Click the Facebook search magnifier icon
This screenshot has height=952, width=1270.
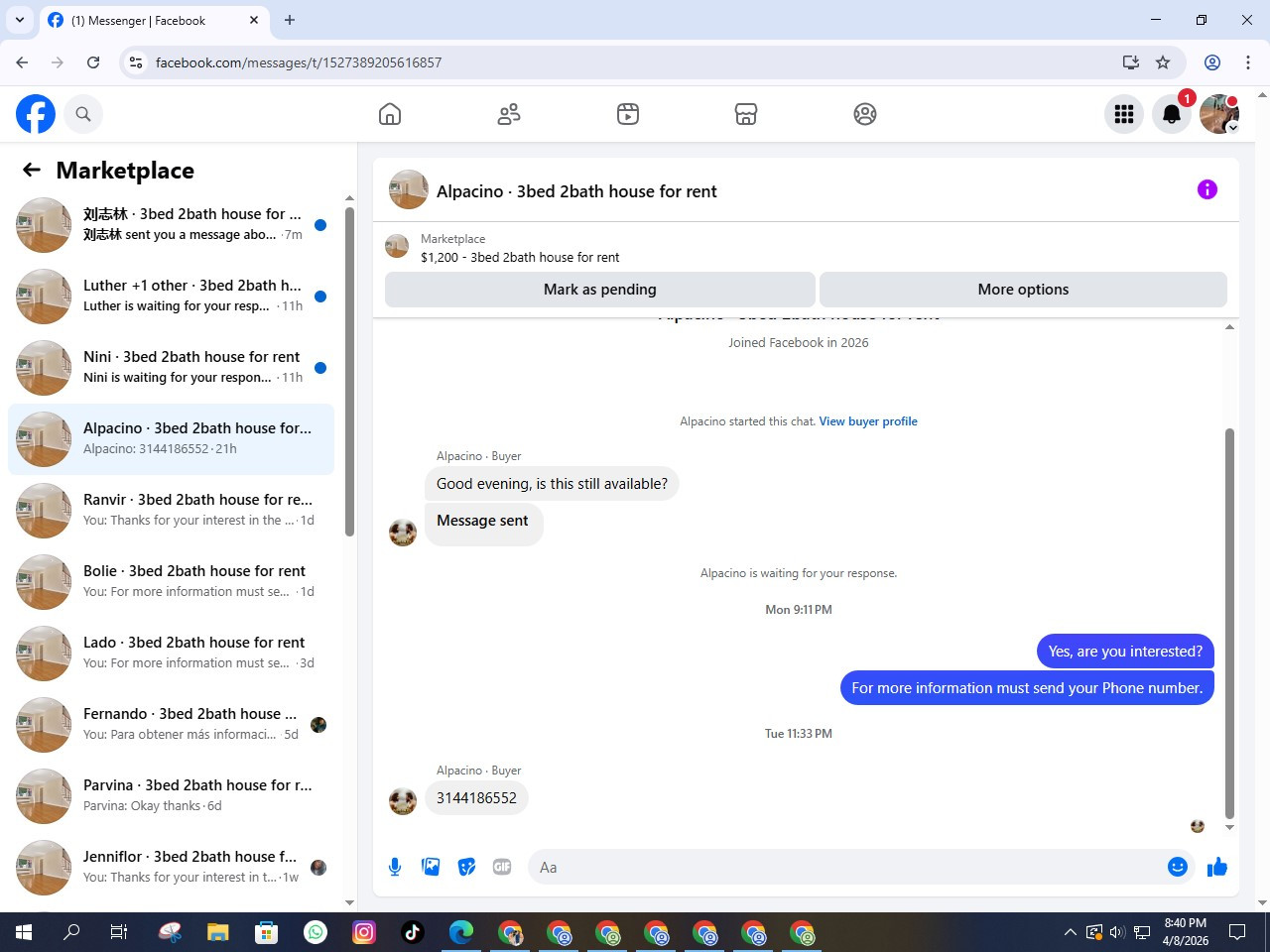83,114
